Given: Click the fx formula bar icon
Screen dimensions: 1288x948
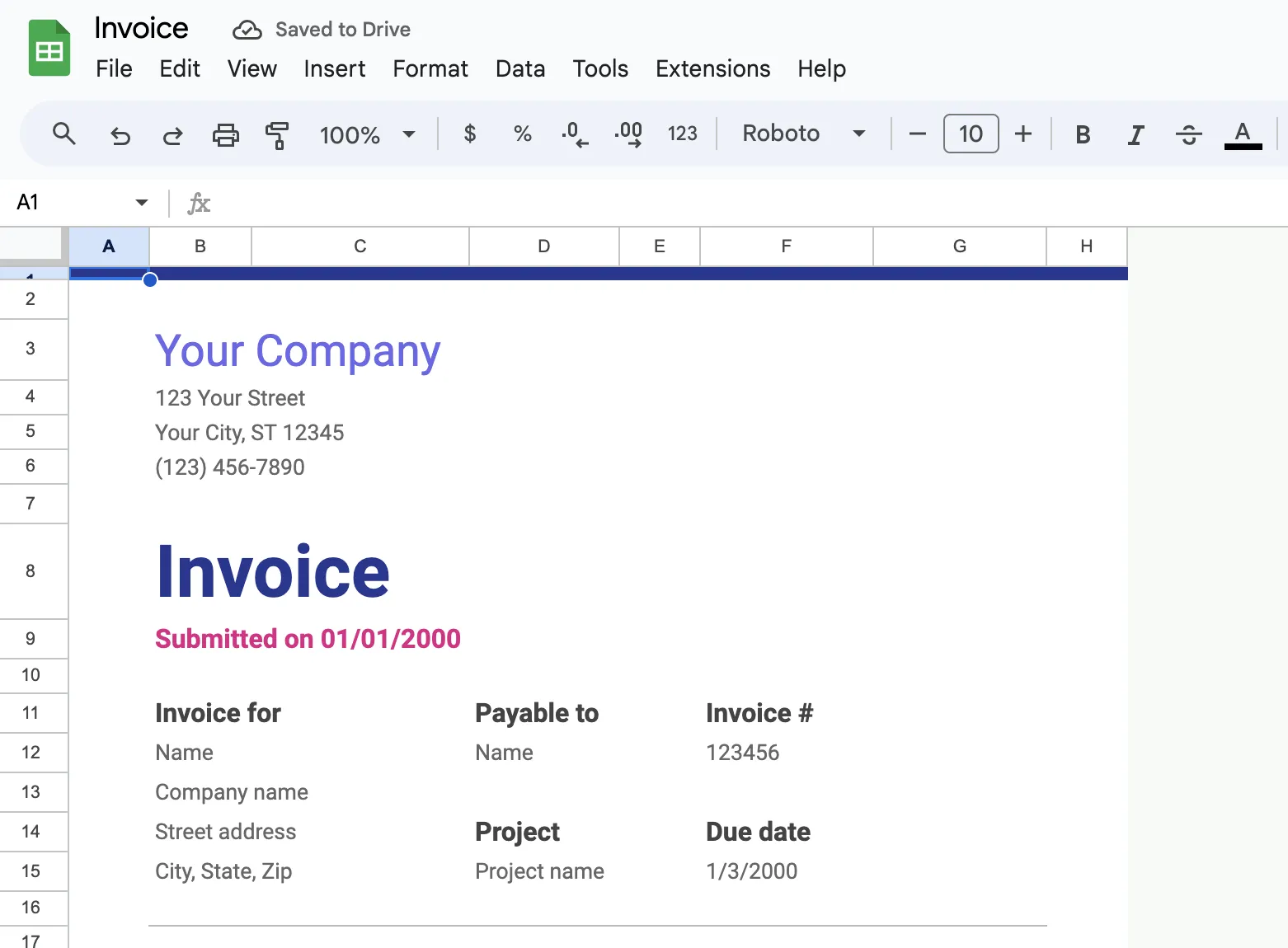Looking at the screenshot, I should (199, 203).
